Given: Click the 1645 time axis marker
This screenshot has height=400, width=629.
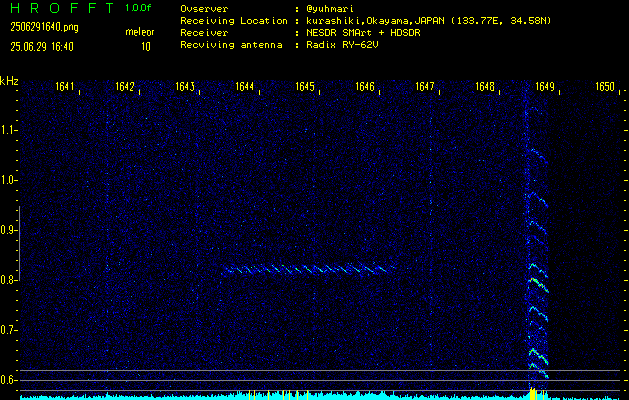Looking at the screenshot, I should pos(304,86).
